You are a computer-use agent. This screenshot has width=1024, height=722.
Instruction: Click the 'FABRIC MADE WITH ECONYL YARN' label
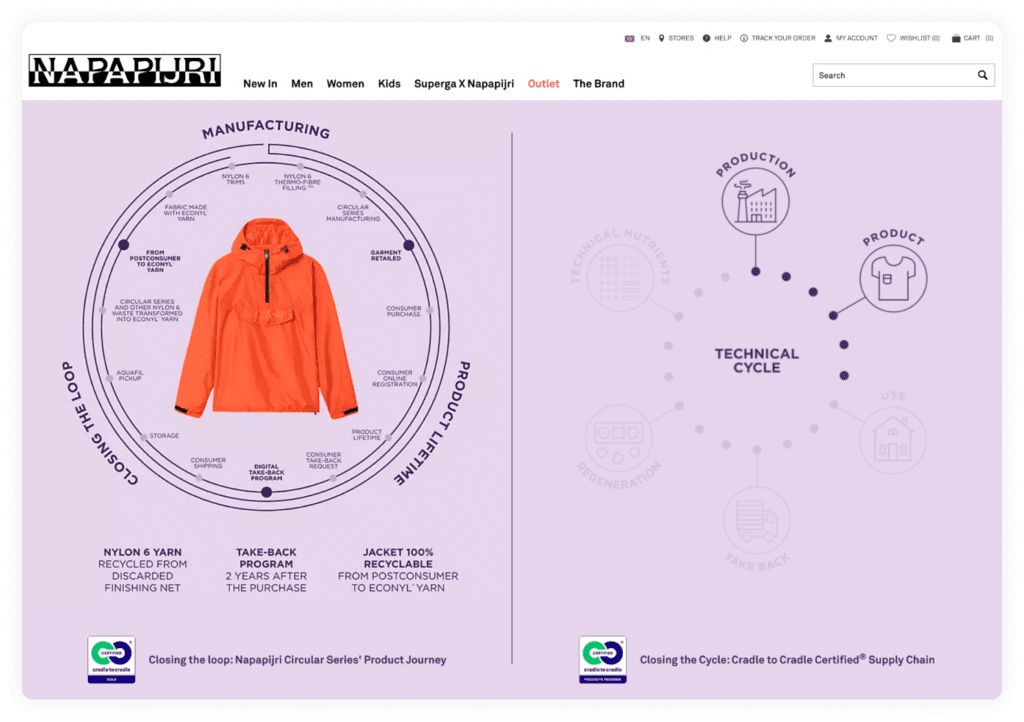186,213
